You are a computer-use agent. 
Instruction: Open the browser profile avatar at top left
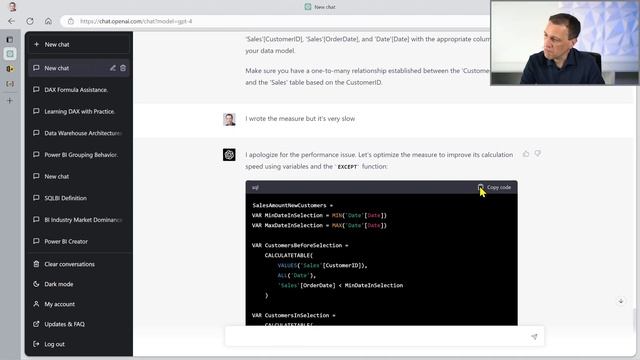(x=12, y=7)
